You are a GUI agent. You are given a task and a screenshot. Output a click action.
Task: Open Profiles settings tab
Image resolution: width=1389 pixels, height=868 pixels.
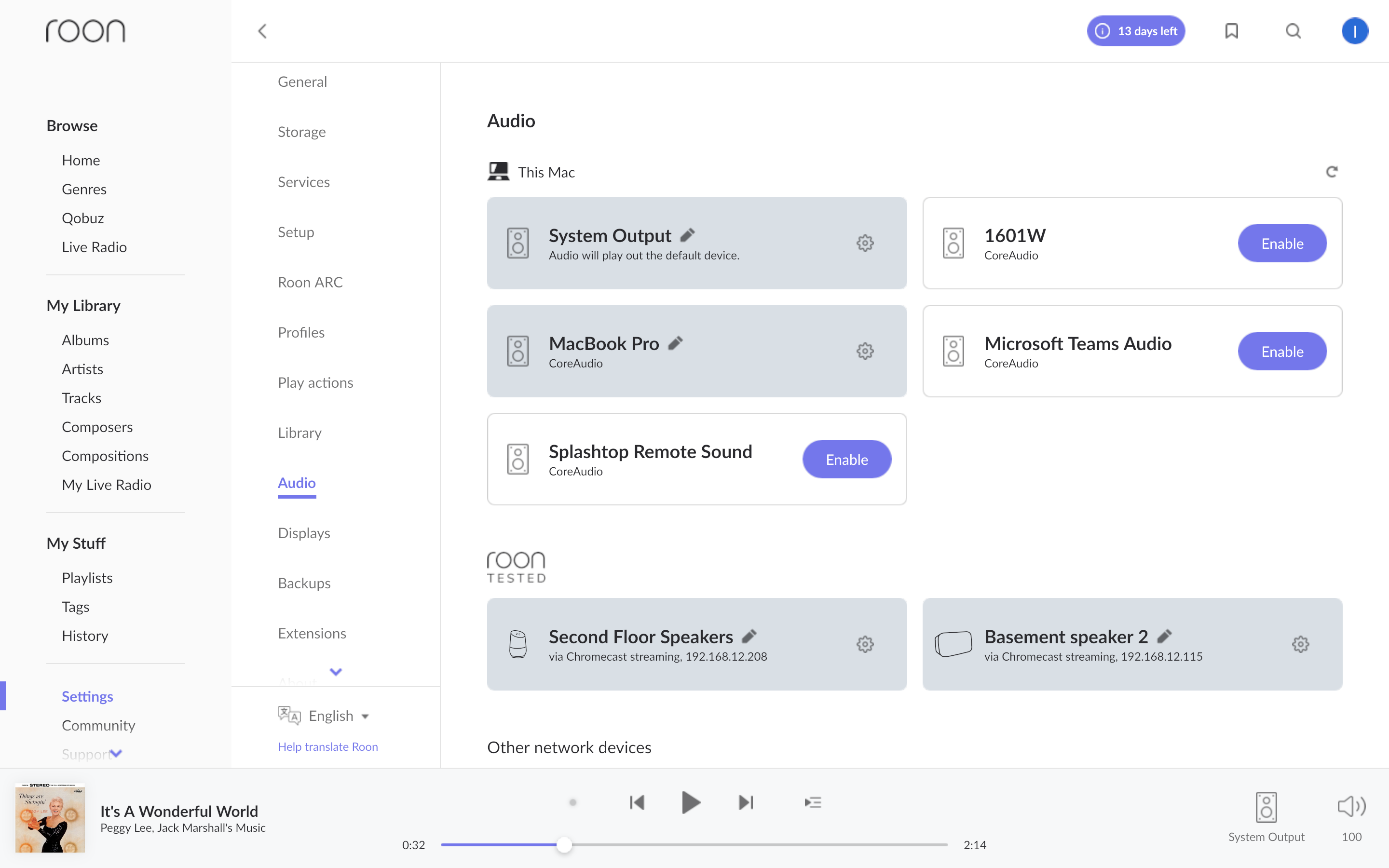(301, 332)
